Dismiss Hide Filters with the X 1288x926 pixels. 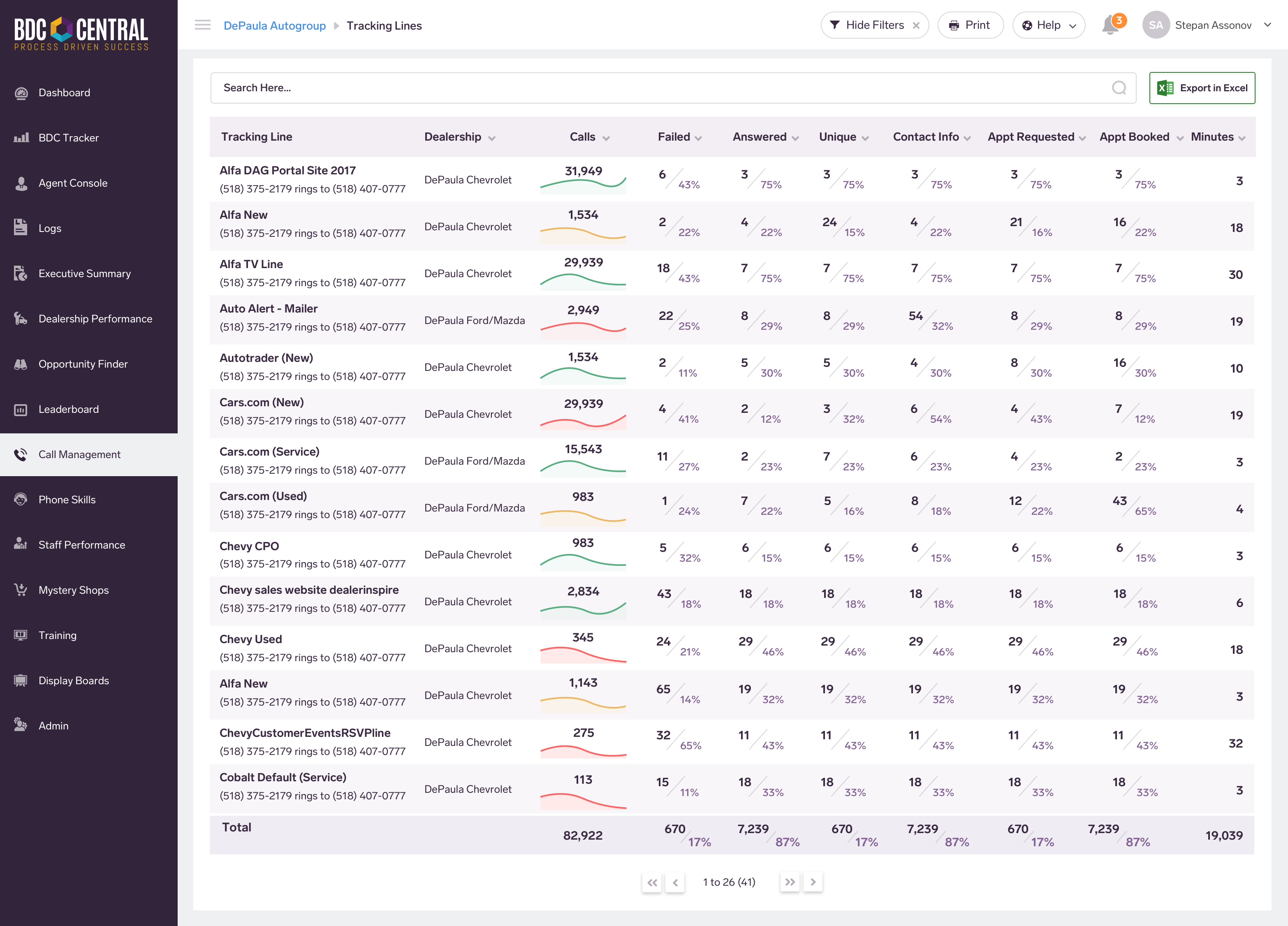(x=916, y=25)
